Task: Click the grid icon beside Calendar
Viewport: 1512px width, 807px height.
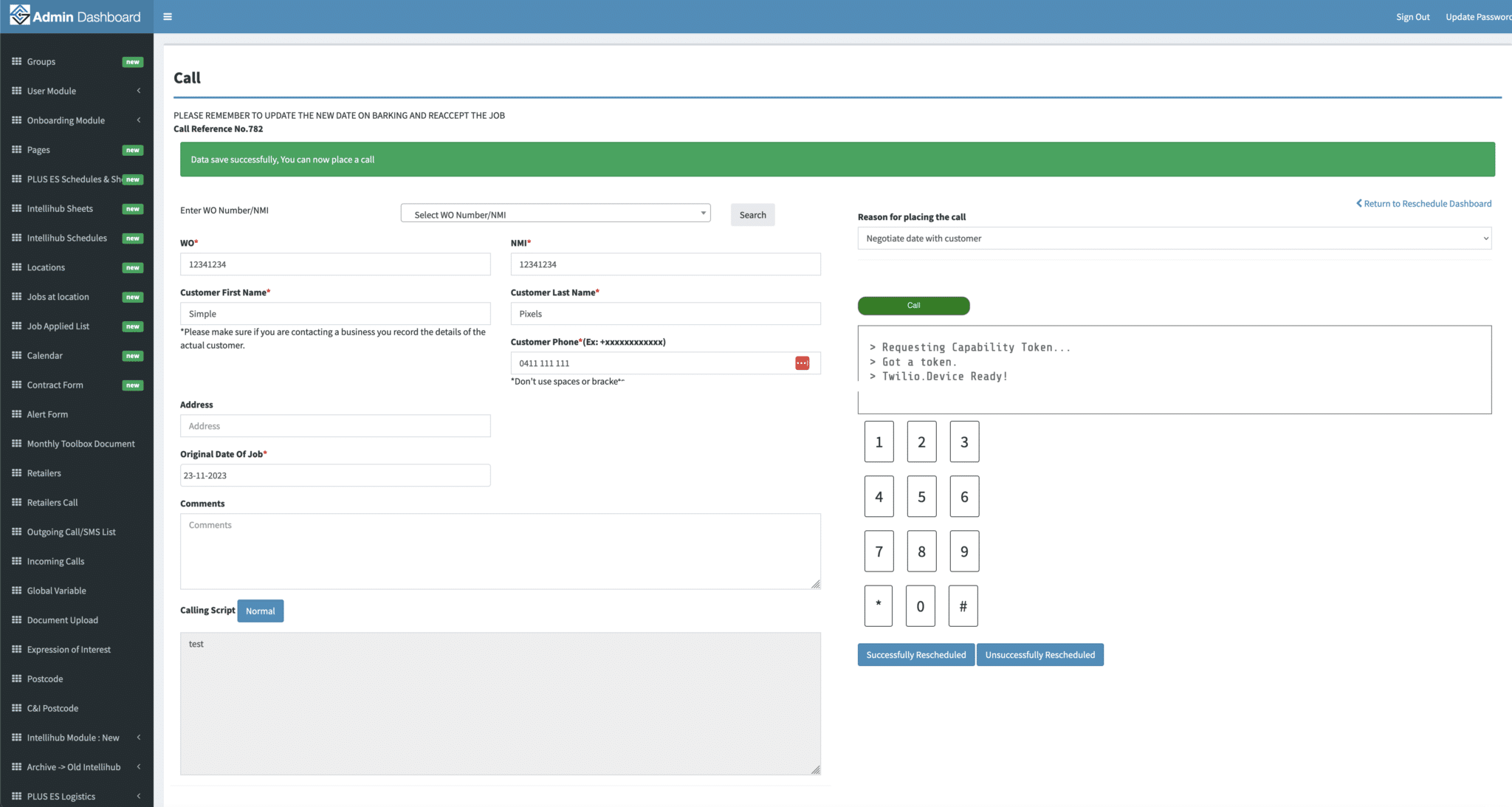Action: coord(16,355)
